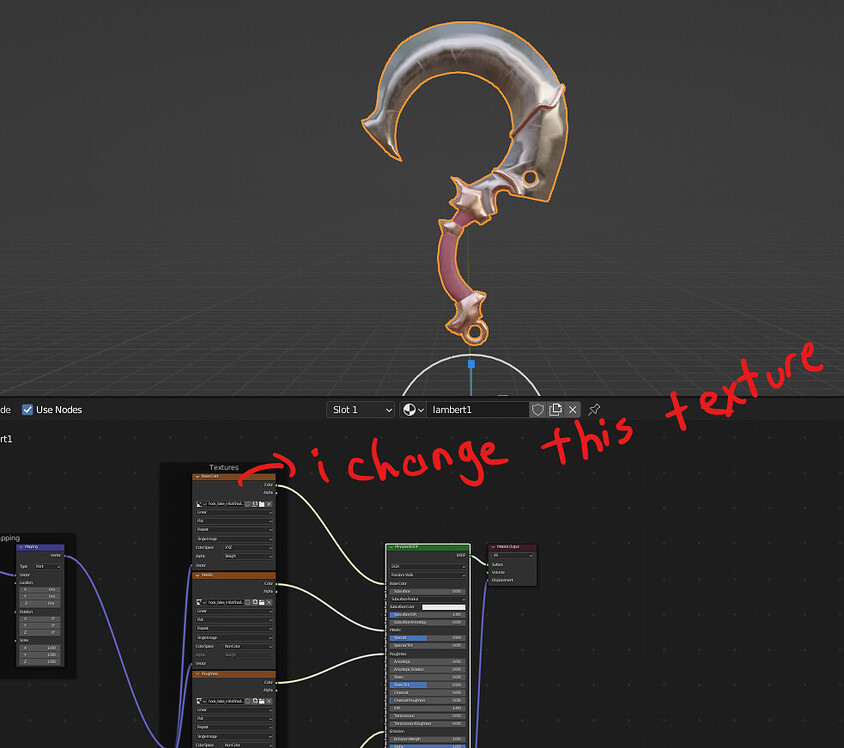This screenshot has height=748, width=844.
Task: Open the Subsurface Radius dropdown in Principled BSDF
Action: [428, 599]
